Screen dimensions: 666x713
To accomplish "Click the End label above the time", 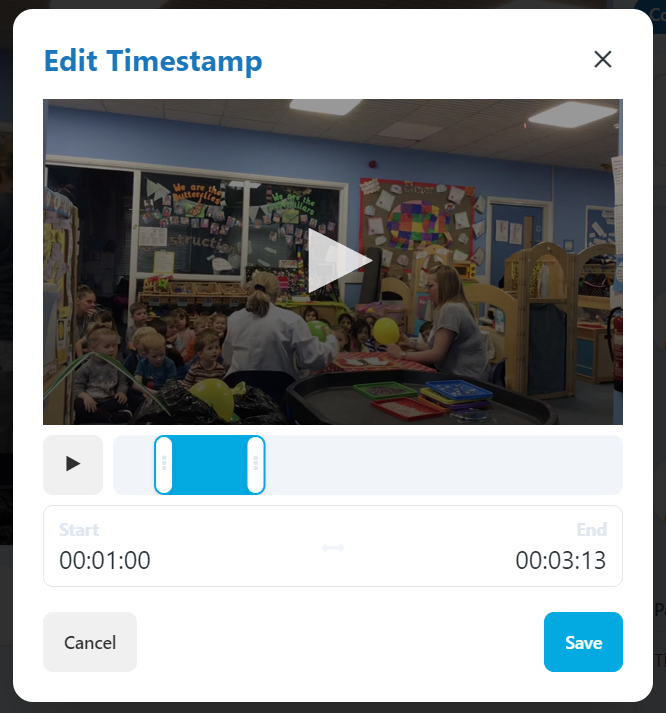I will [x=592, y=530].
